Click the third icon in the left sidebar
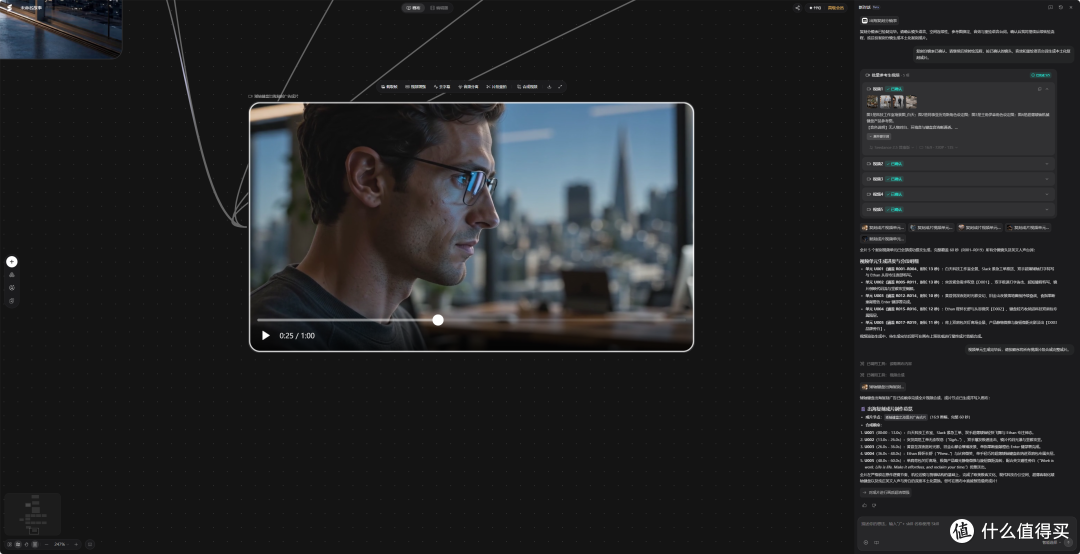Image resolution: width=1080 pixels, height=554 pixels. pyautogui.click(x=12, y=288)
